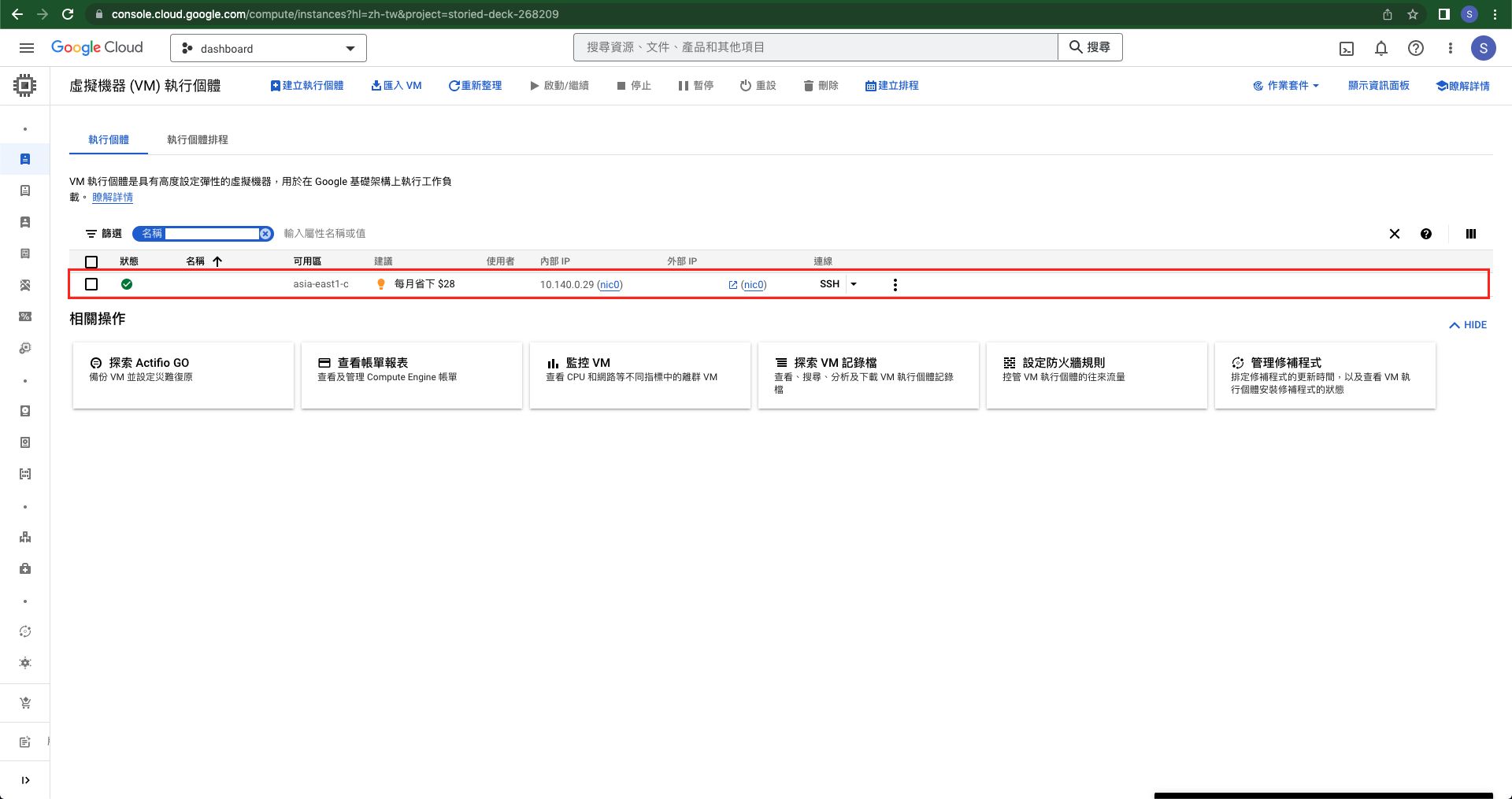Screen dimensions: 1512x799
Task: Click 建立執行個體 to create instance
Action: point(307,86)
